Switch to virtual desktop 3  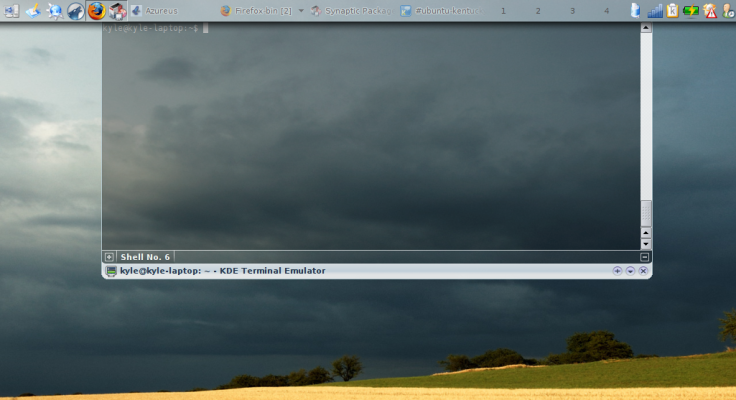572,11
